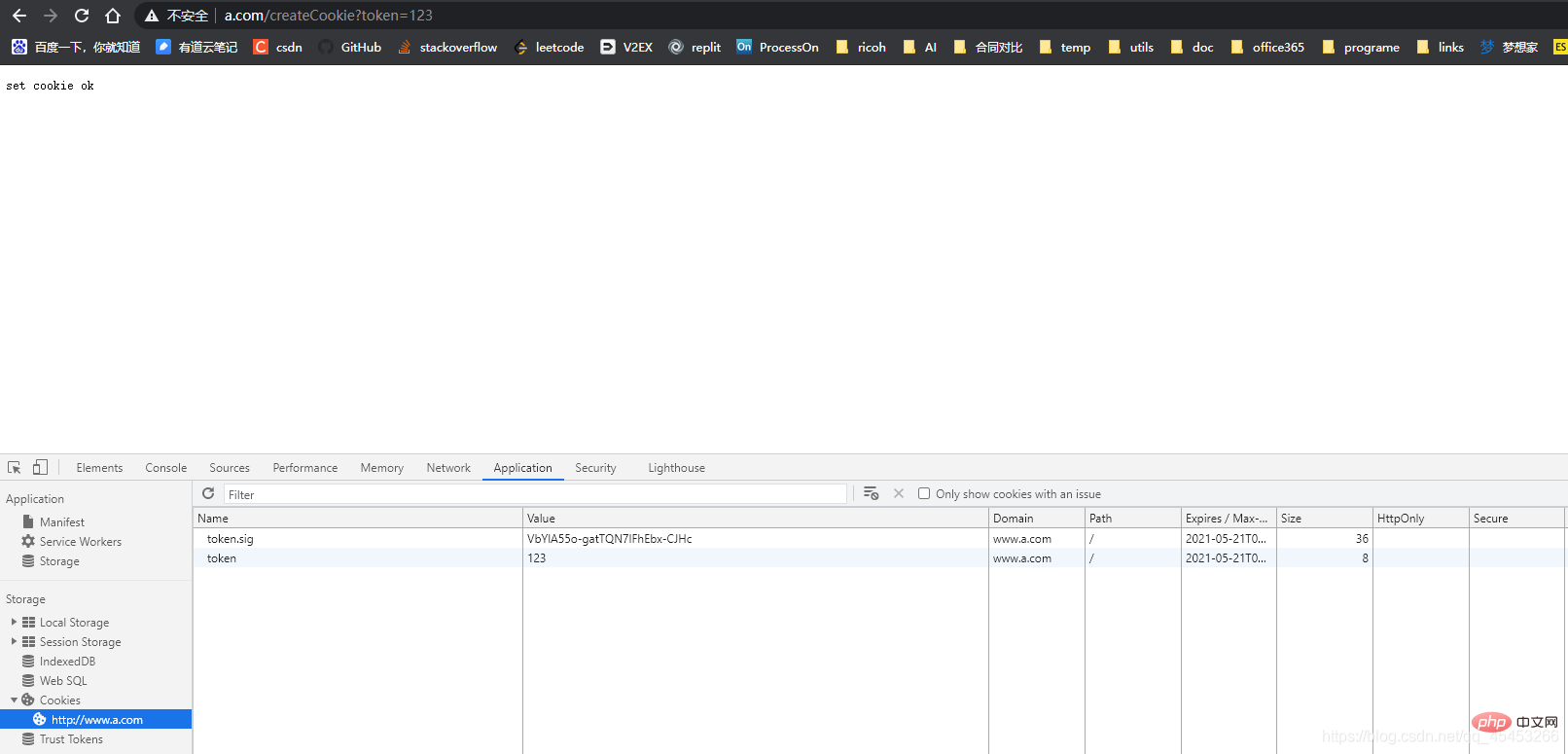Go to browser home page icon
Screen dimensions: 1568x754
113,16
